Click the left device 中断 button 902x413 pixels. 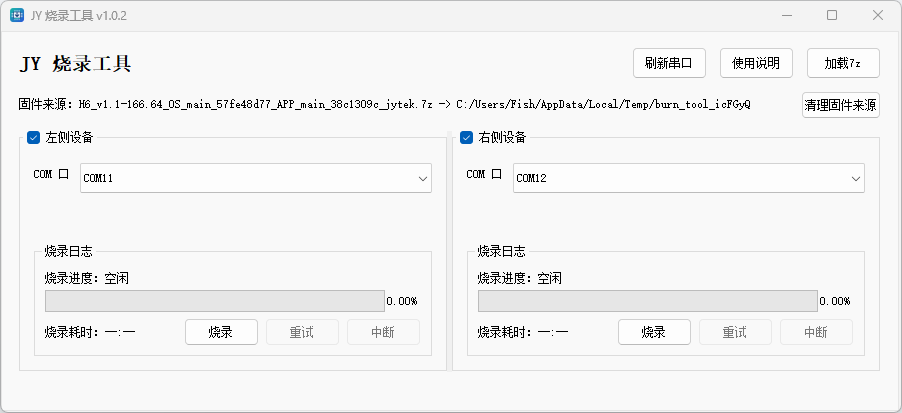click(383, 332)
